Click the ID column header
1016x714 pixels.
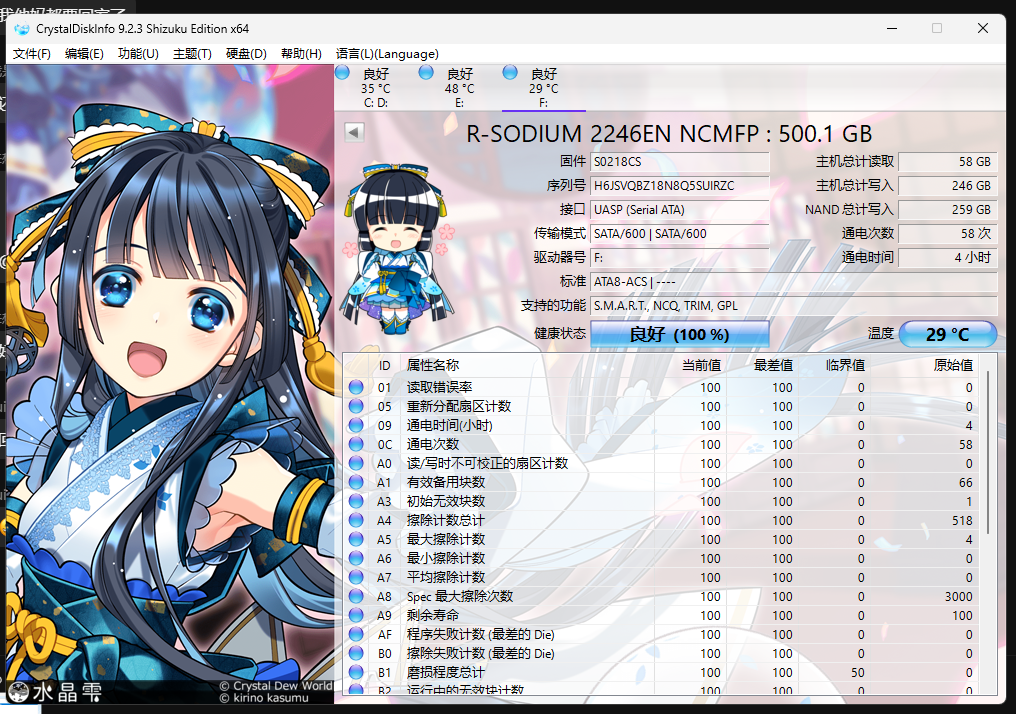384,365
